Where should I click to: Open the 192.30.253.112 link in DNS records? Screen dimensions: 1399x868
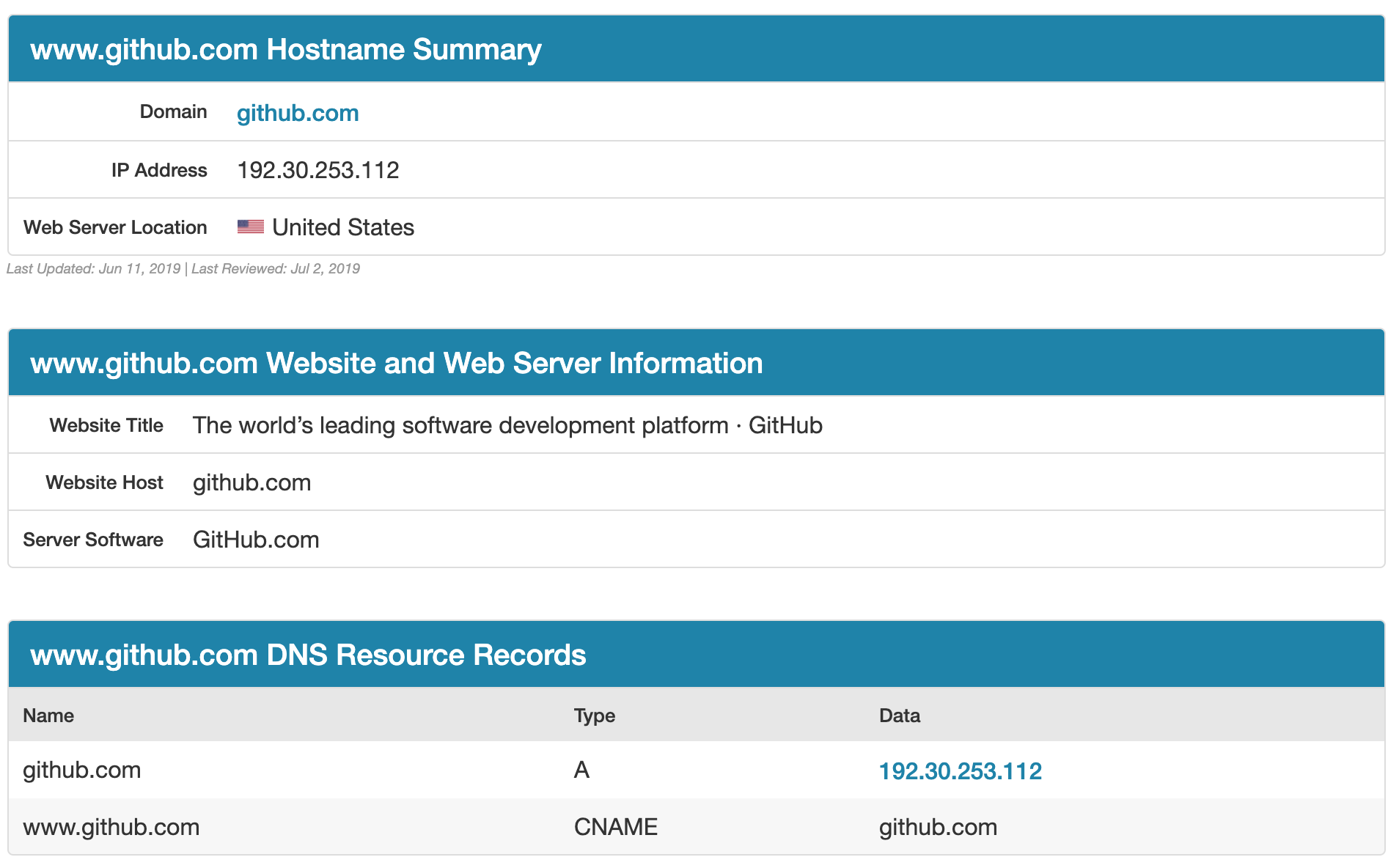(960, 770)
